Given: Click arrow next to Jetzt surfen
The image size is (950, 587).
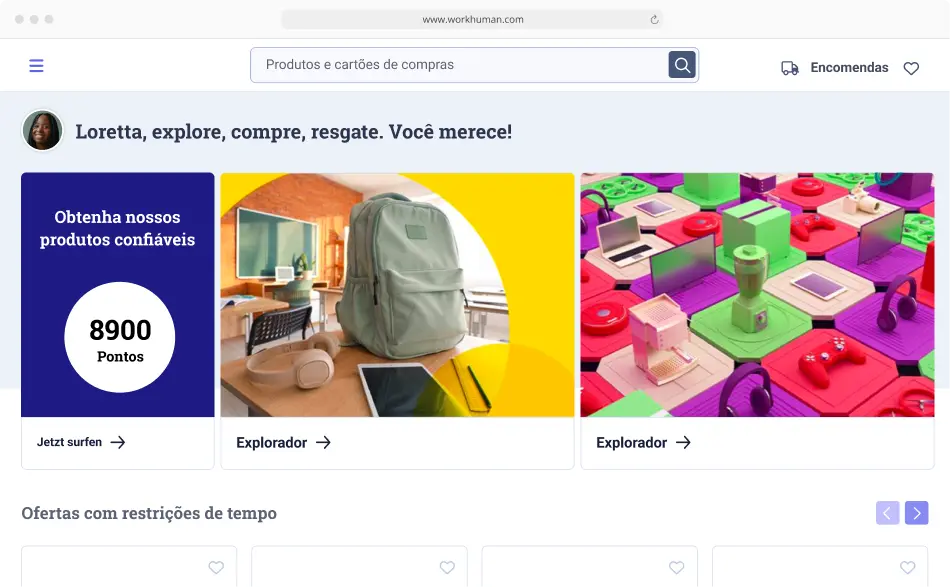Looking at the screenshot, I should pos(118,442).
